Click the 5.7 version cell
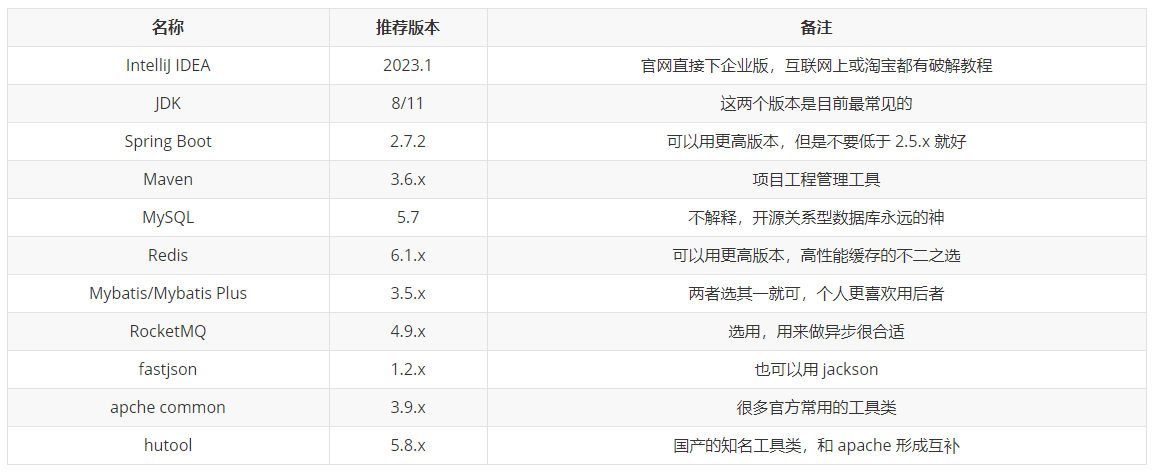 point(408,217)
